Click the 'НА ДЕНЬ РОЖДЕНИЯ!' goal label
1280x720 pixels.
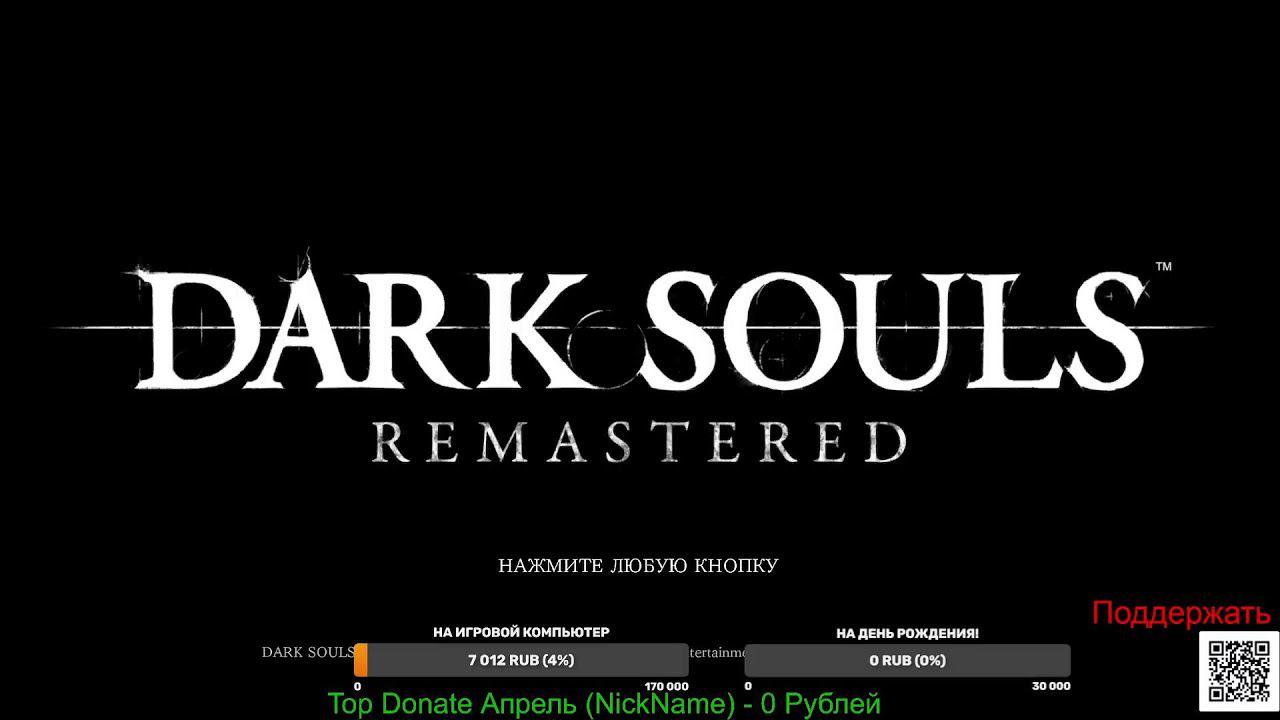908,634
